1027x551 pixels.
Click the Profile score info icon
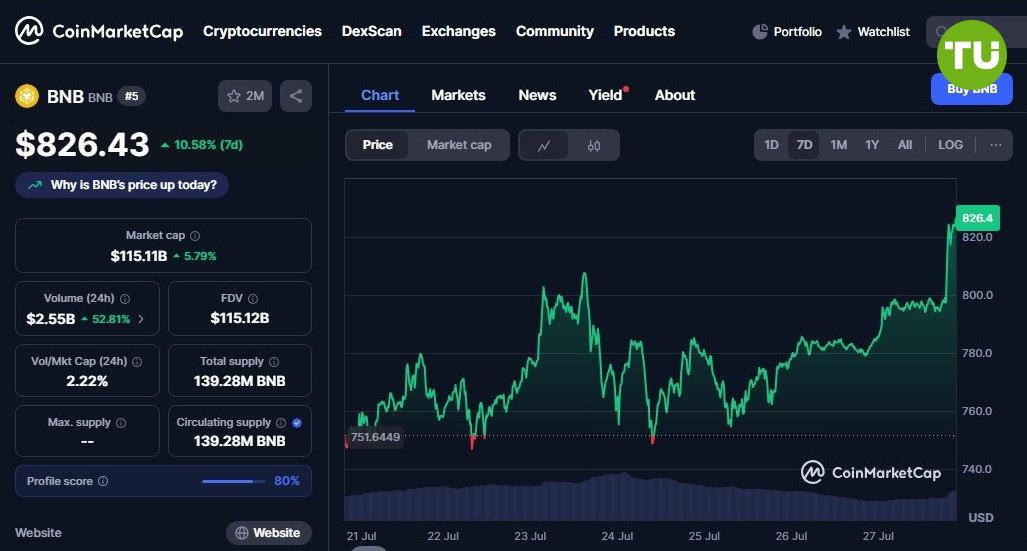103,481
